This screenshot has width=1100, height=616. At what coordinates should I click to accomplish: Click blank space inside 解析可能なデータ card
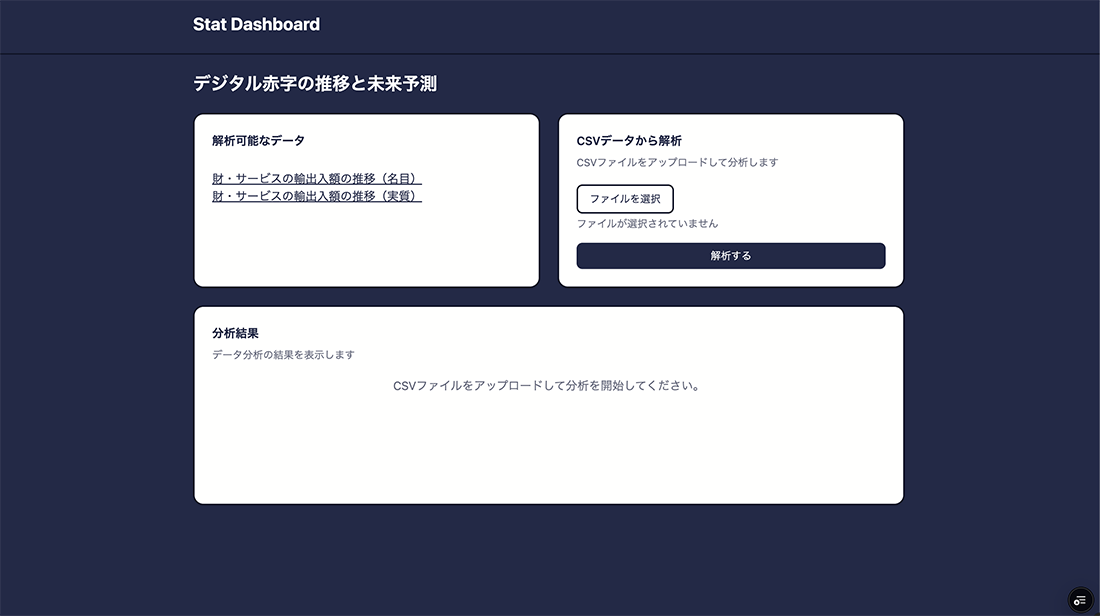(x=366, y=250)
